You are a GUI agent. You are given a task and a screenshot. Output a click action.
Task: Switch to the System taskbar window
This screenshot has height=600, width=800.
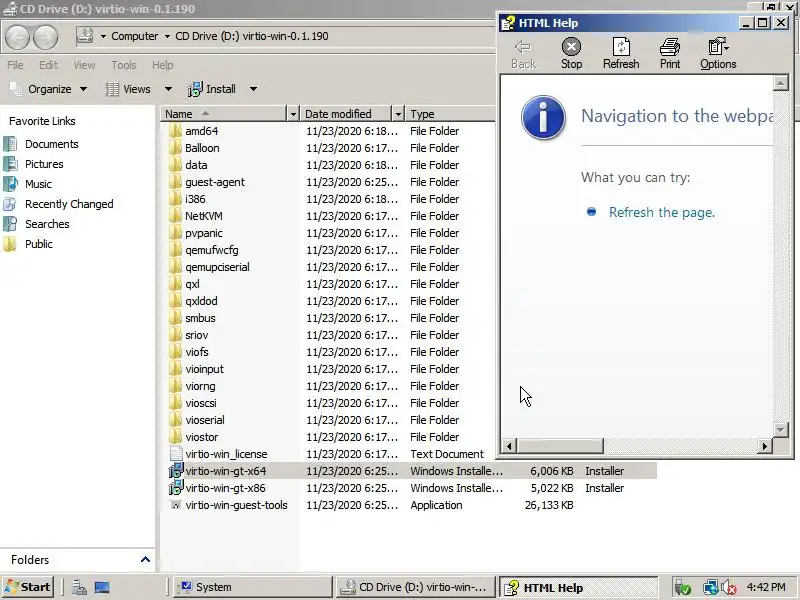[x=252, y=587]
